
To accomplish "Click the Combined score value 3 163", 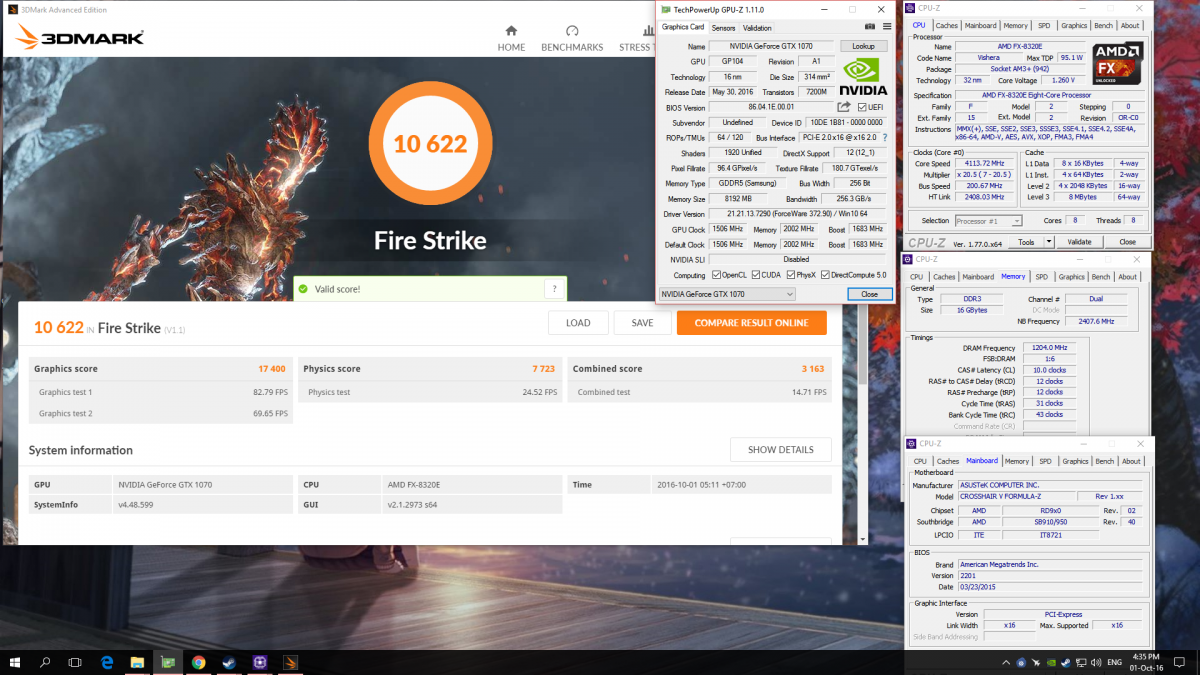I will pyautogui.click(x=813, y=369).
